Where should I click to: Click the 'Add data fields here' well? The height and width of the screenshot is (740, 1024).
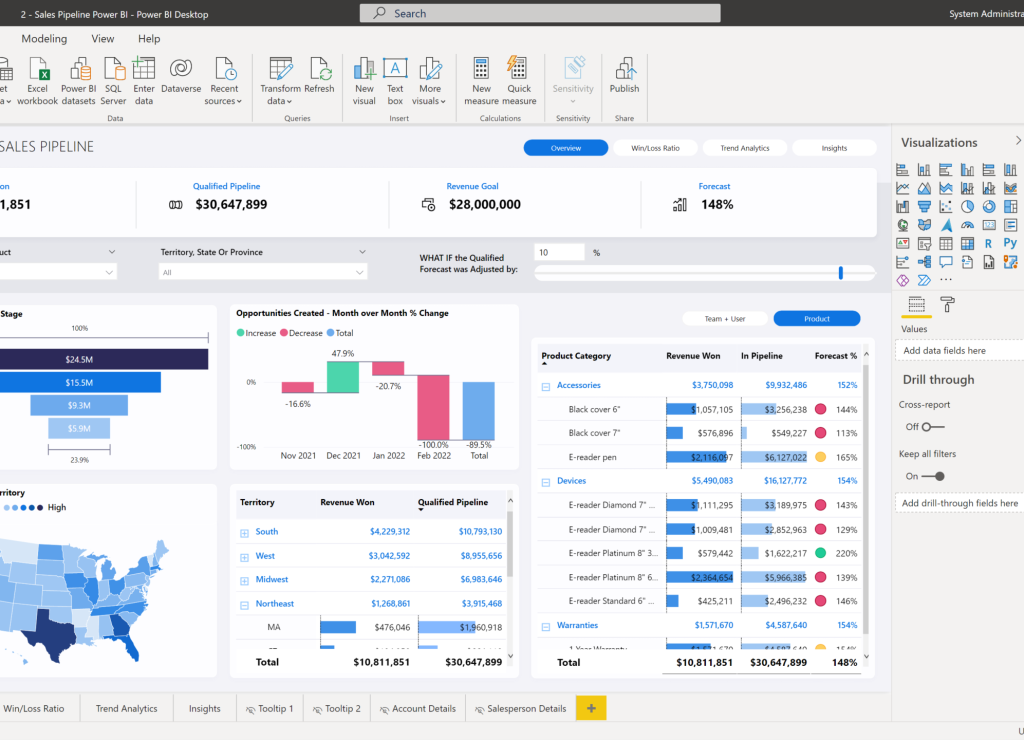click(959, 351)
